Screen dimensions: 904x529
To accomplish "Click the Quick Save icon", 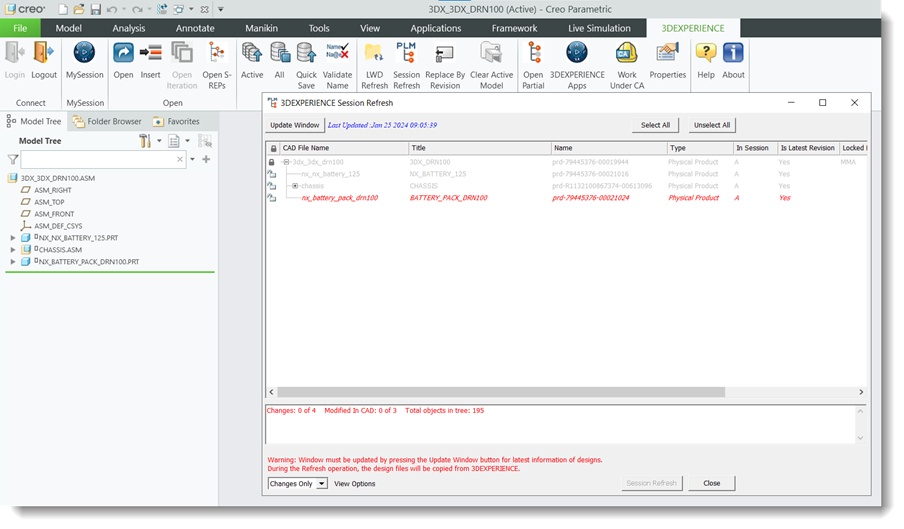I will pos(306,53).
